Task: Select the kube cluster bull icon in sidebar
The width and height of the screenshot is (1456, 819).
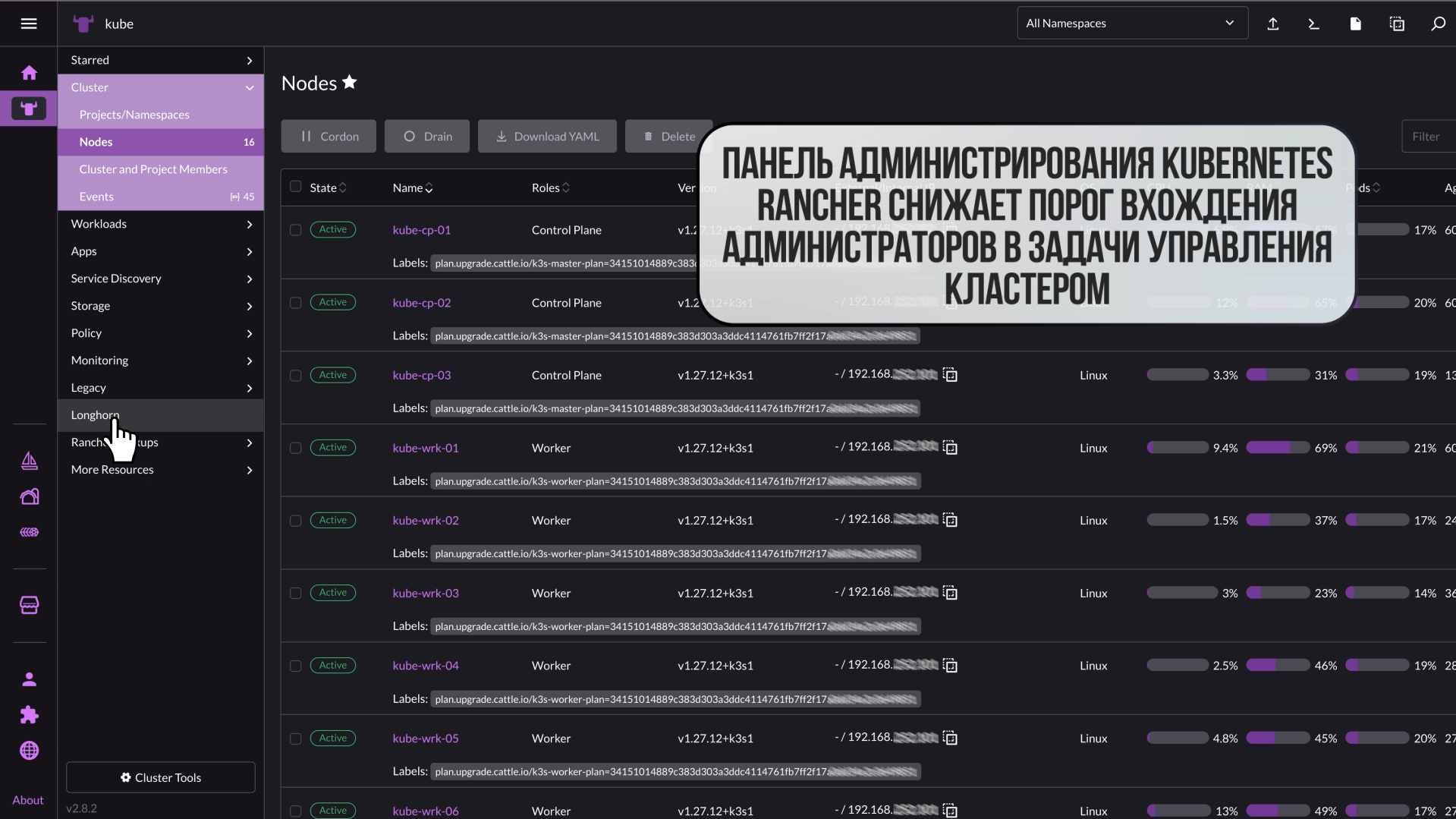Action: (x=29, y=108)
